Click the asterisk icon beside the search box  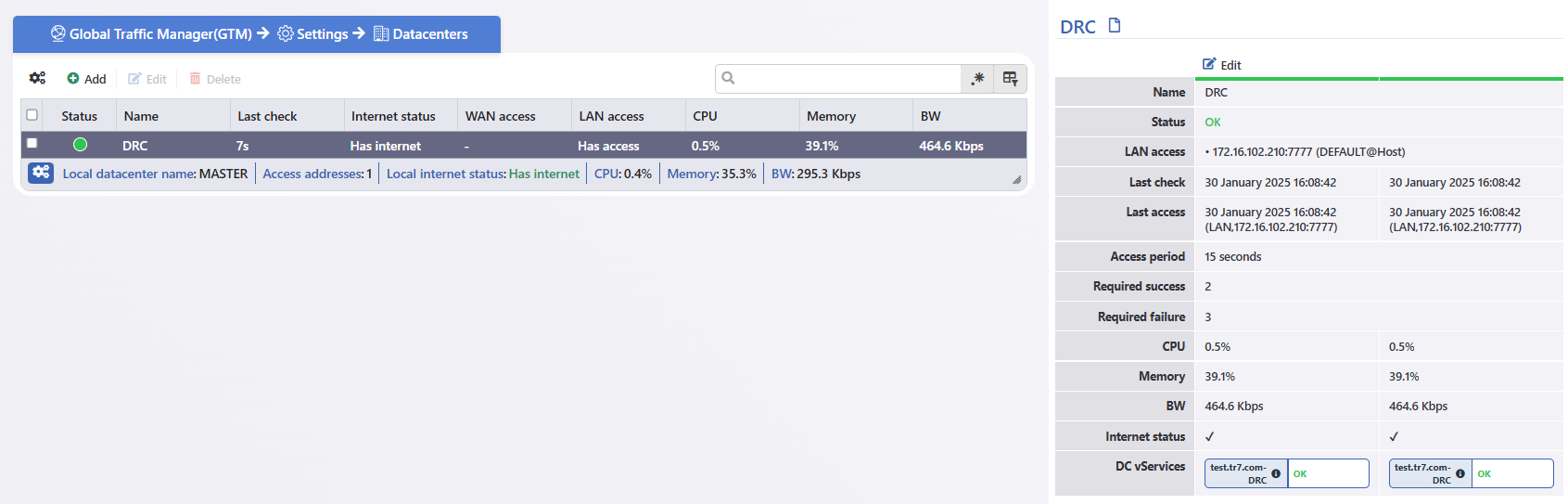pyautogui.click(x=977, y=79)
